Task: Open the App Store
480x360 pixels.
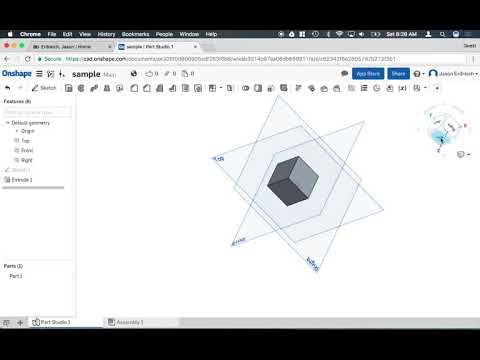Action: coord(368,74)
